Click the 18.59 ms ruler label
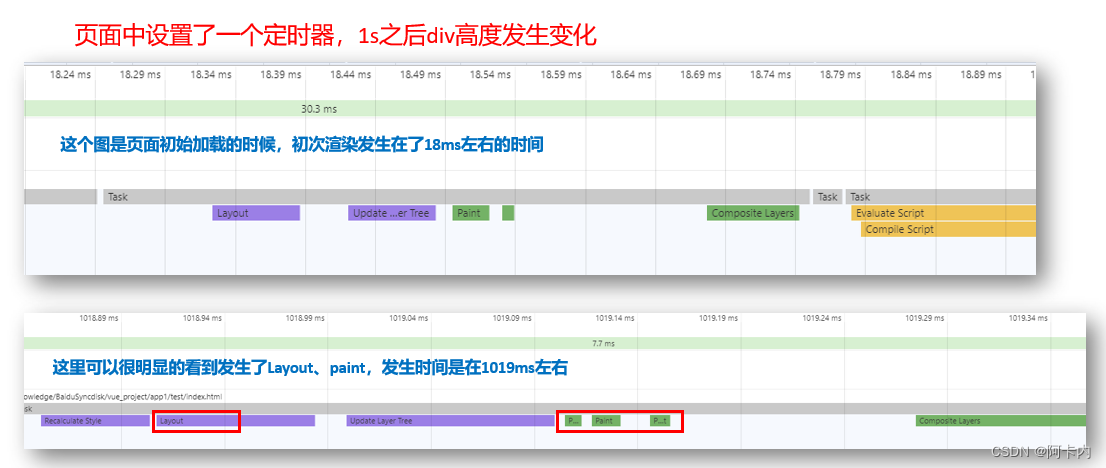Viewport: 1106px width, 468px height. (x=561, y=75)
